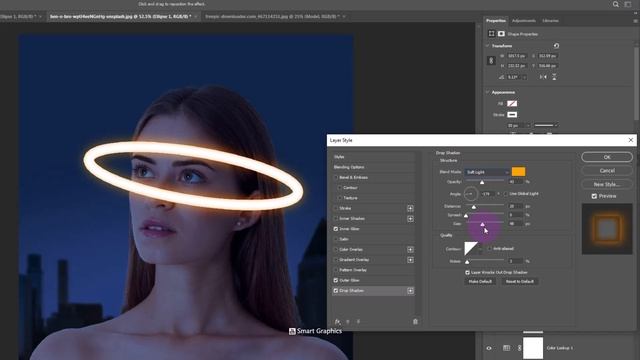Screen dimensions: 640x360
Task: Enable the Anti-aliased checkbox
Action: click(x=489, y=249)
